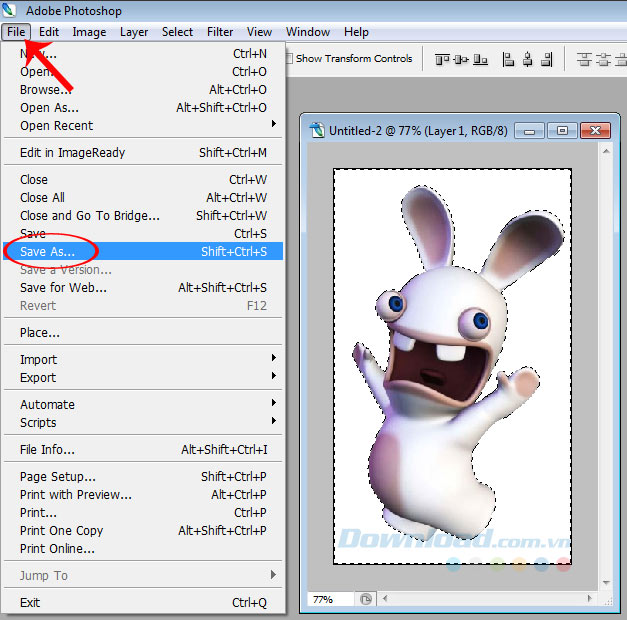Screen dimensions: 627x620
Task: Click Print with Preview... in File menu
Action: [76, 495]
